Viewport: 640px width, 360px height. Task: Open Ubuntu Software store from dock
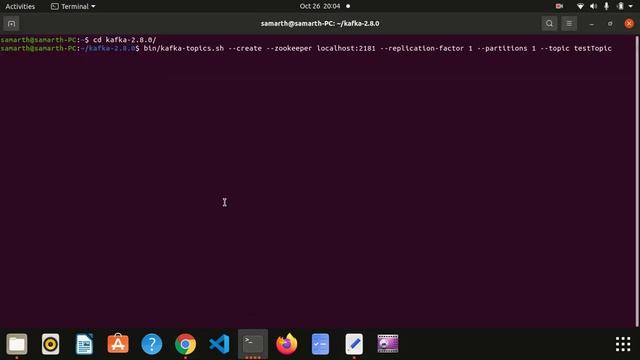coord(118,344)
